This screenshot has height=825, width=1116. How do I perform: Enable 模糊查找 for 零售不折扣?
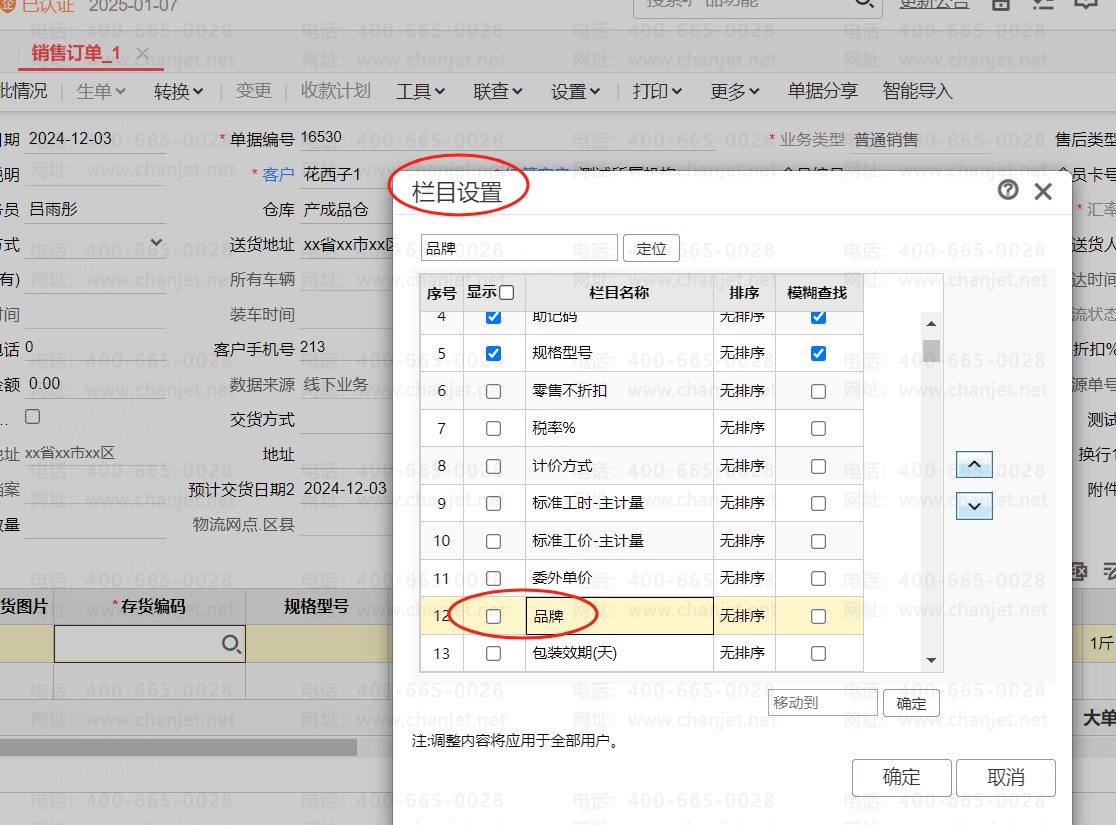[x=818, y=392]
